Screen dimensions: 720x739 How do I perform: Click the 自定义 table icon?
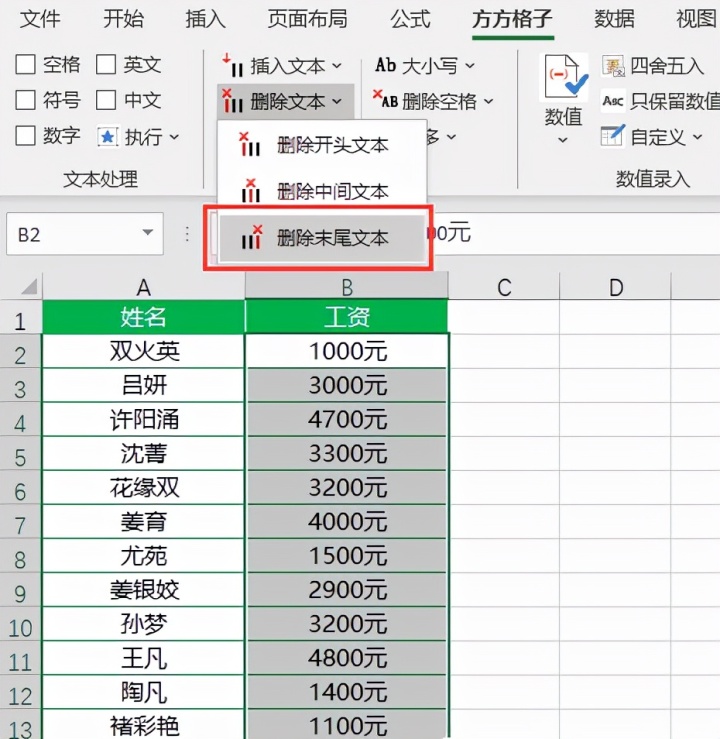point(613,136)
